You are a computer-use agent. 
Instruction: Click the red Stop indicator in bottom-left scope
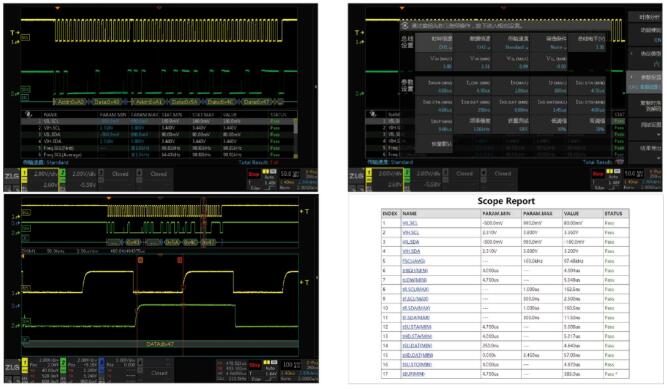click(x=255, y=365)
